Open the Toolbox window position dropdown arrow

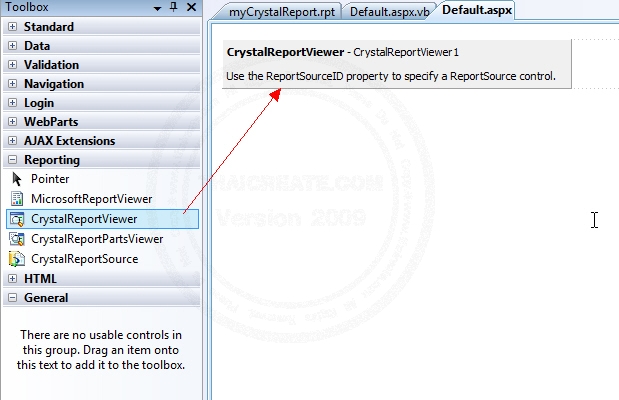[157, 8]
